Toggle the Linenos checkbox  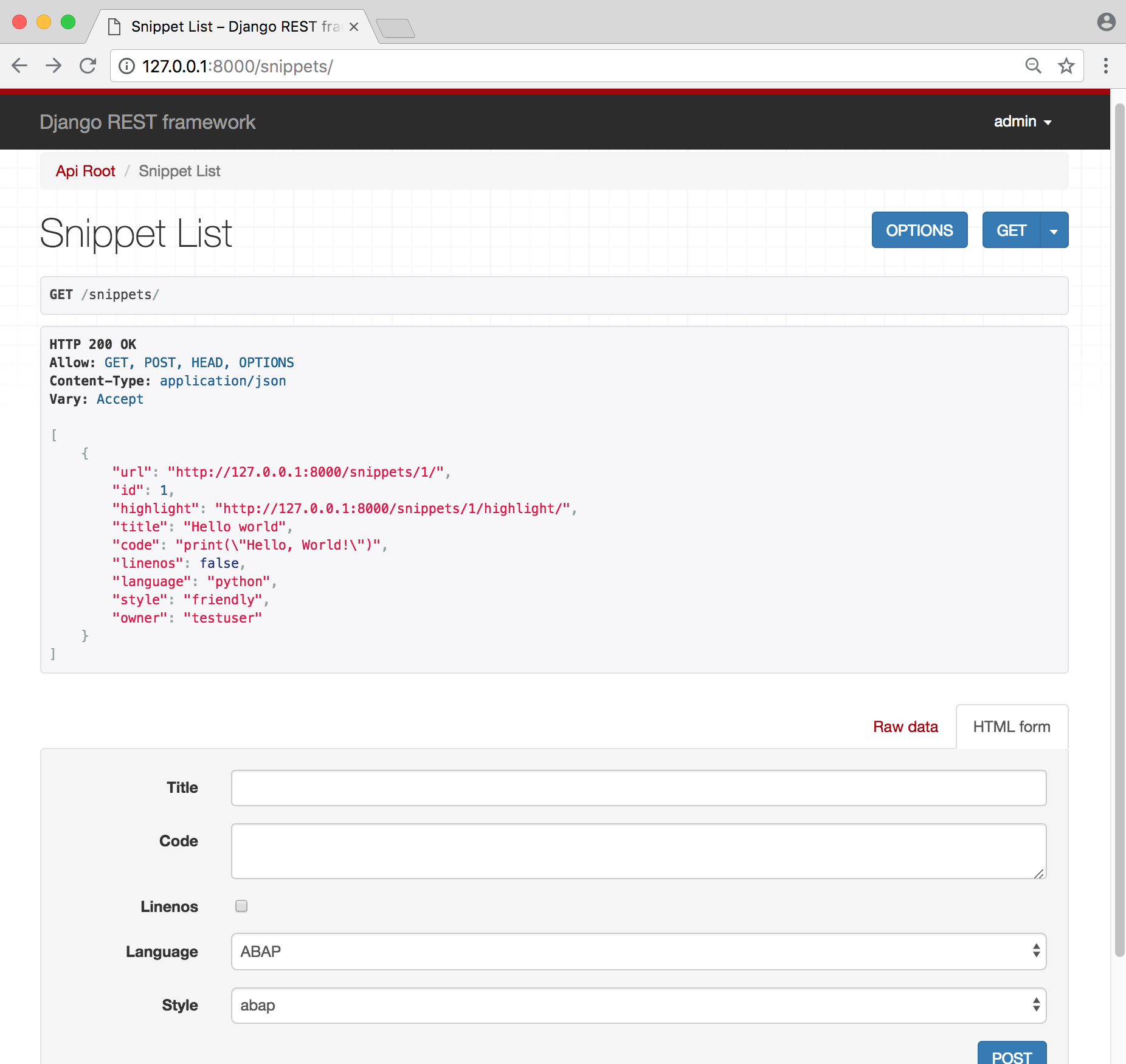(241, 906)
